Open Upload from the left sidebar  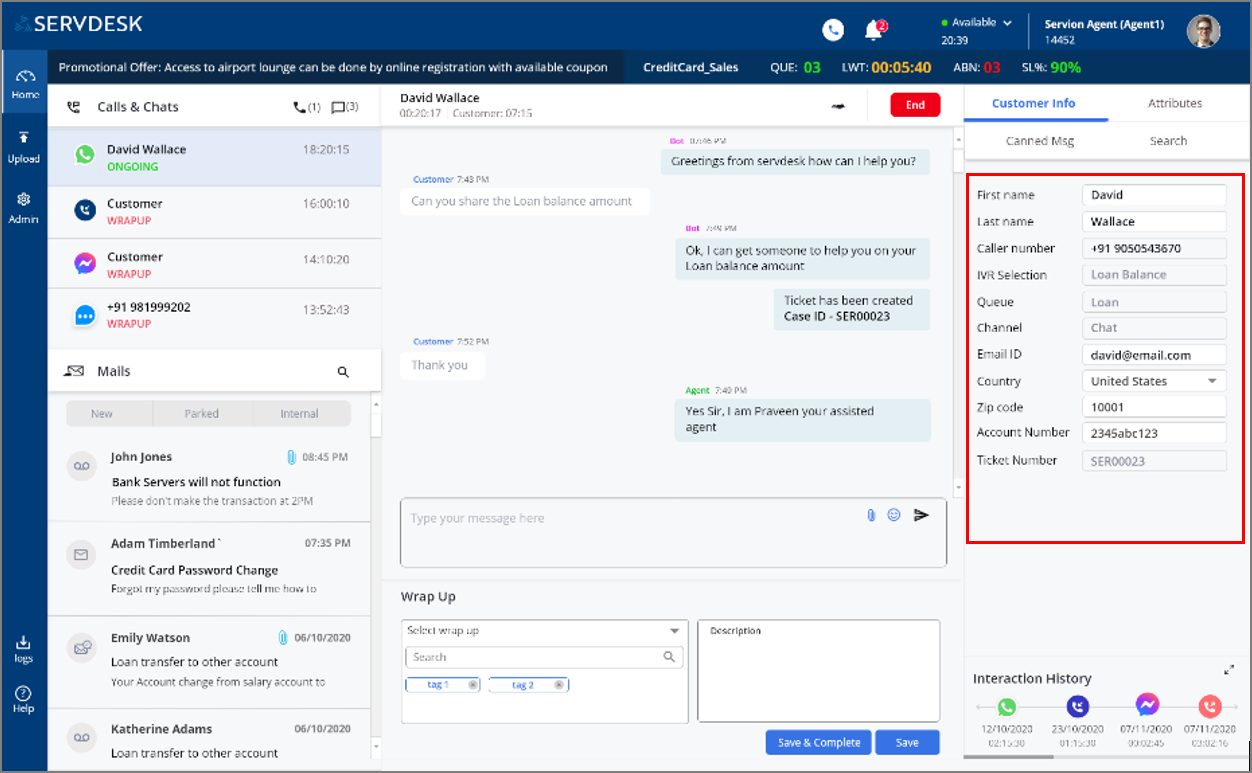pyautogui.click(x=24, y=146)
